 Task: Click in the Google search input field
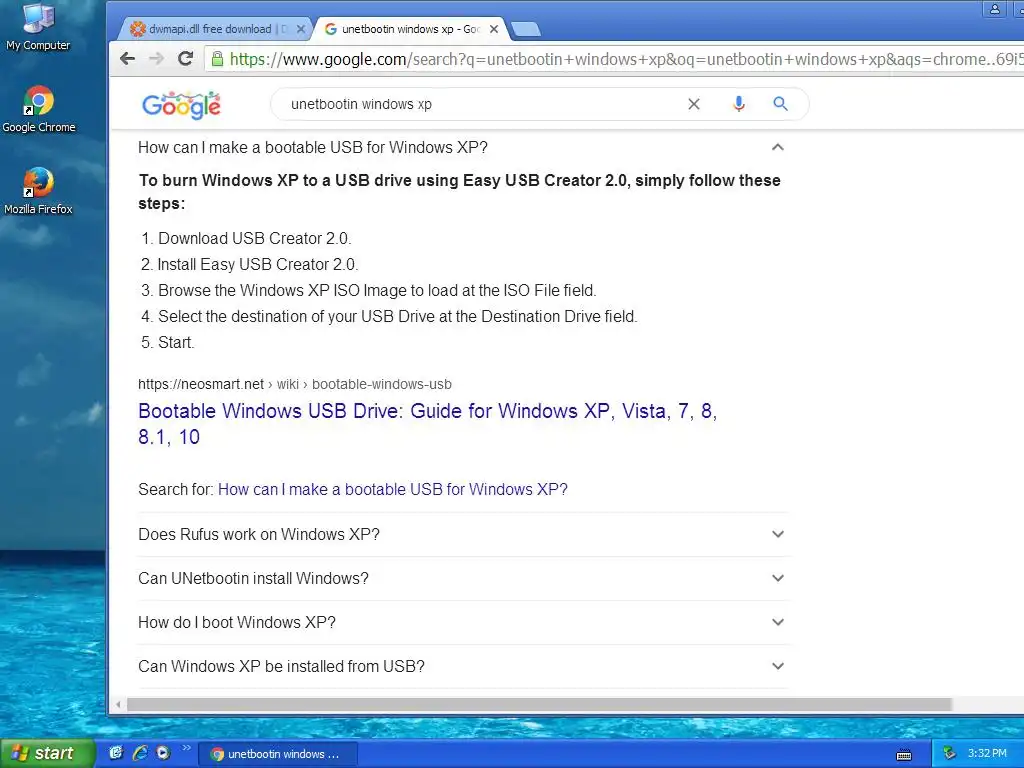[483, 104]
